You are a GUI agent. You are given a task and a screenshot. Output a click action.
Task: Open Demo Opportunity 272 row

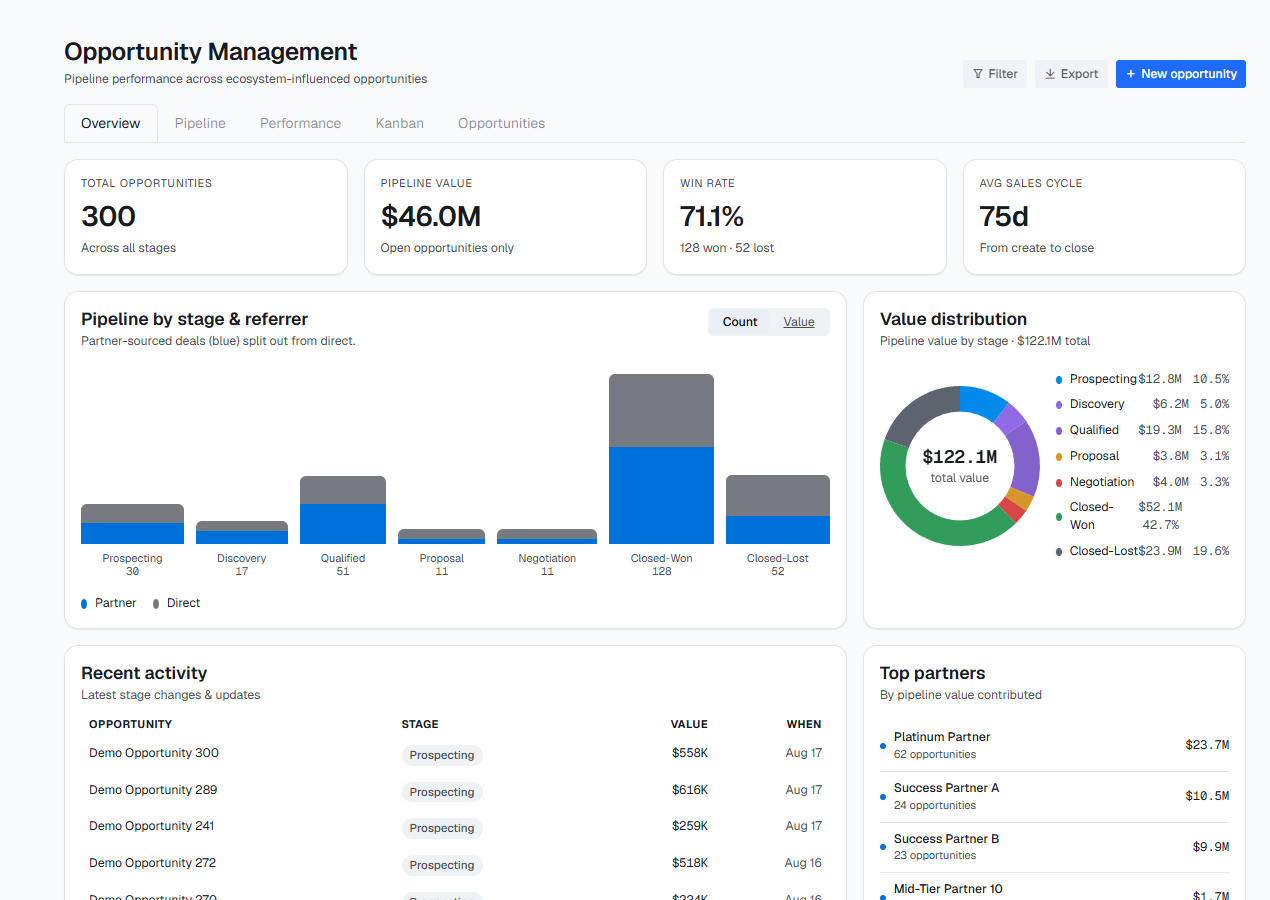(455, 864)
